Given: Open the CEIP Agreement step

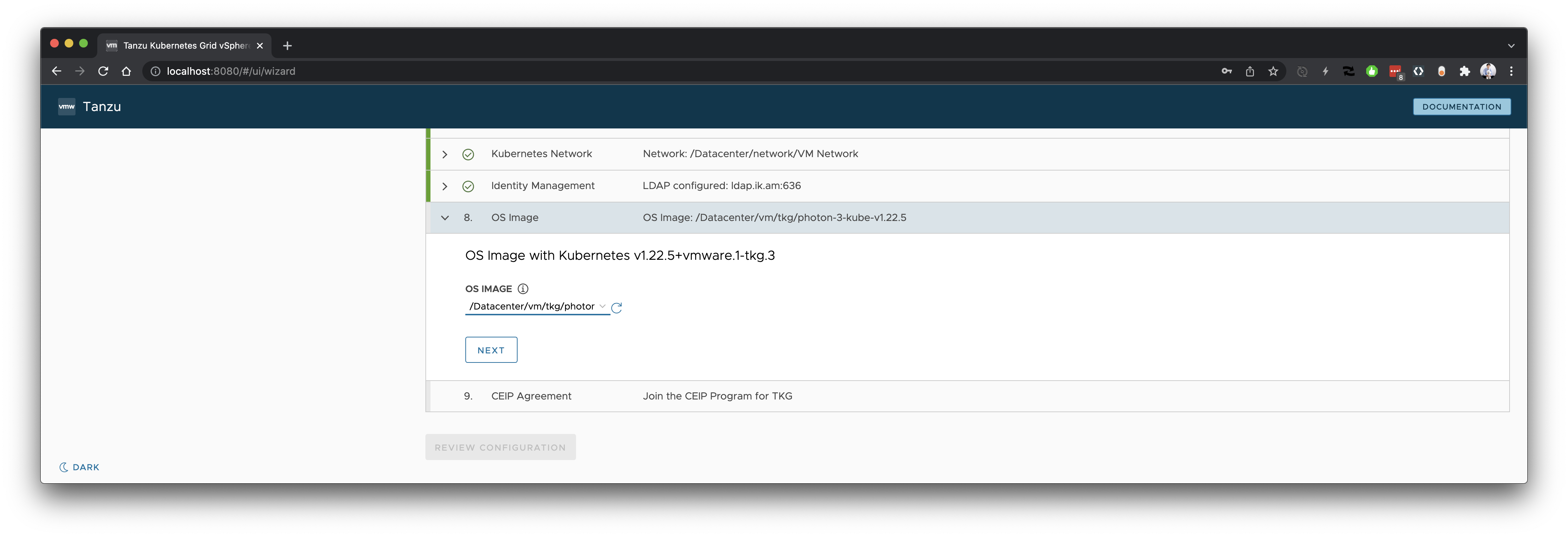Looking at the screenshot, I should [x=968, y=396].
